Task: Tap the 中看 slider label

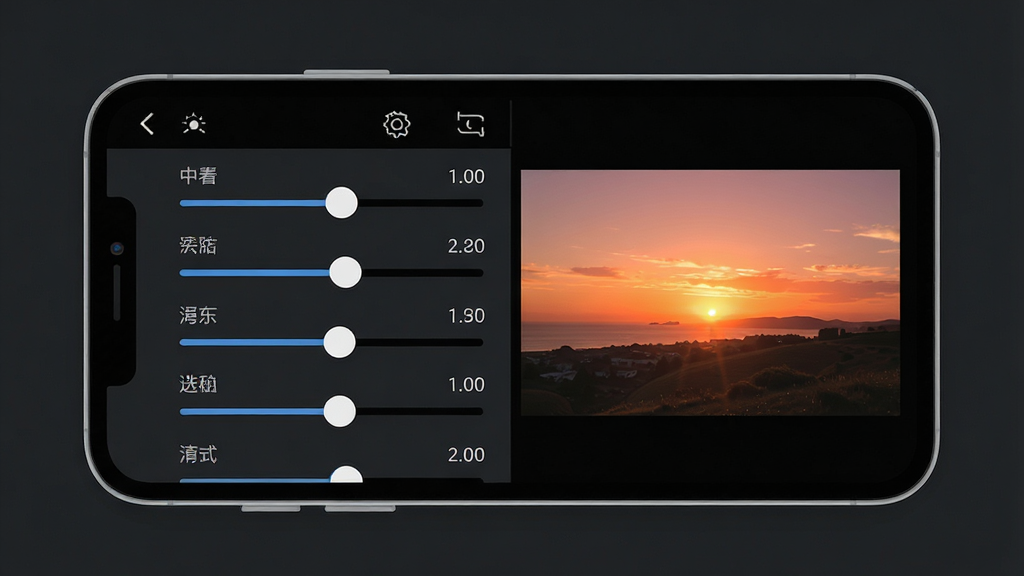Action: (199, 176)
